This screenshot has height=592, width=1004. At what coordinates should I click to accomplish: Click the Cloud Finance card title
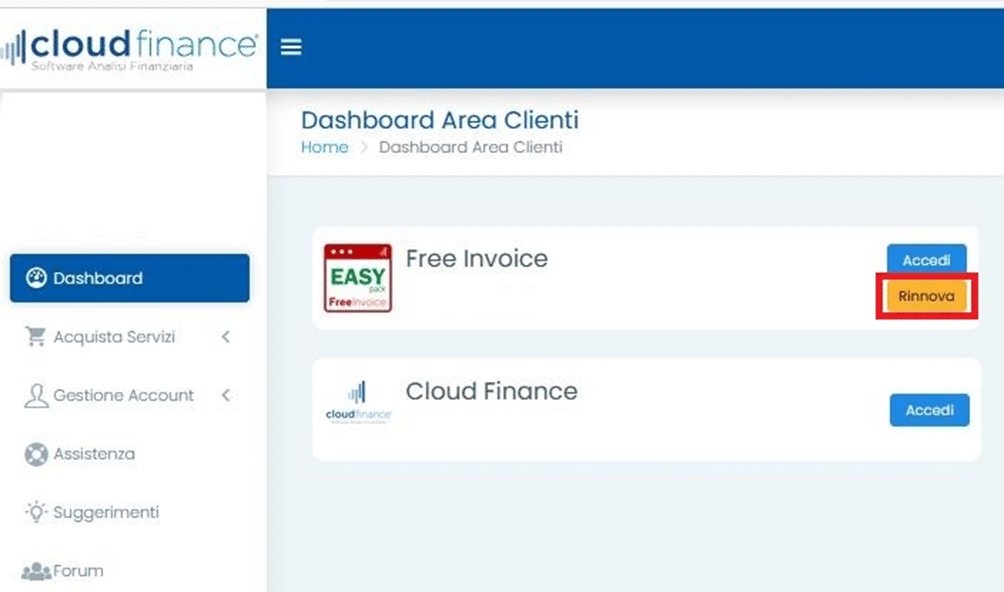click(492, 391)
